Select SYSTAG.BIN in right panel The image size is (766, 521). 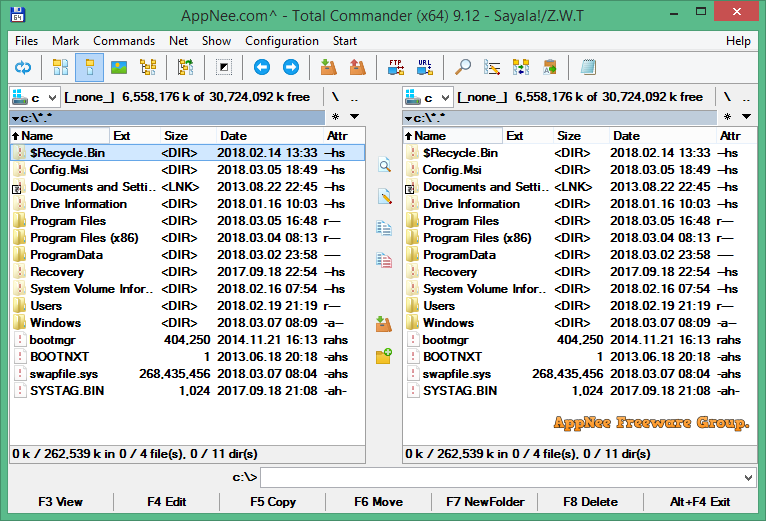pyautogui.click(x=580, y=391)
